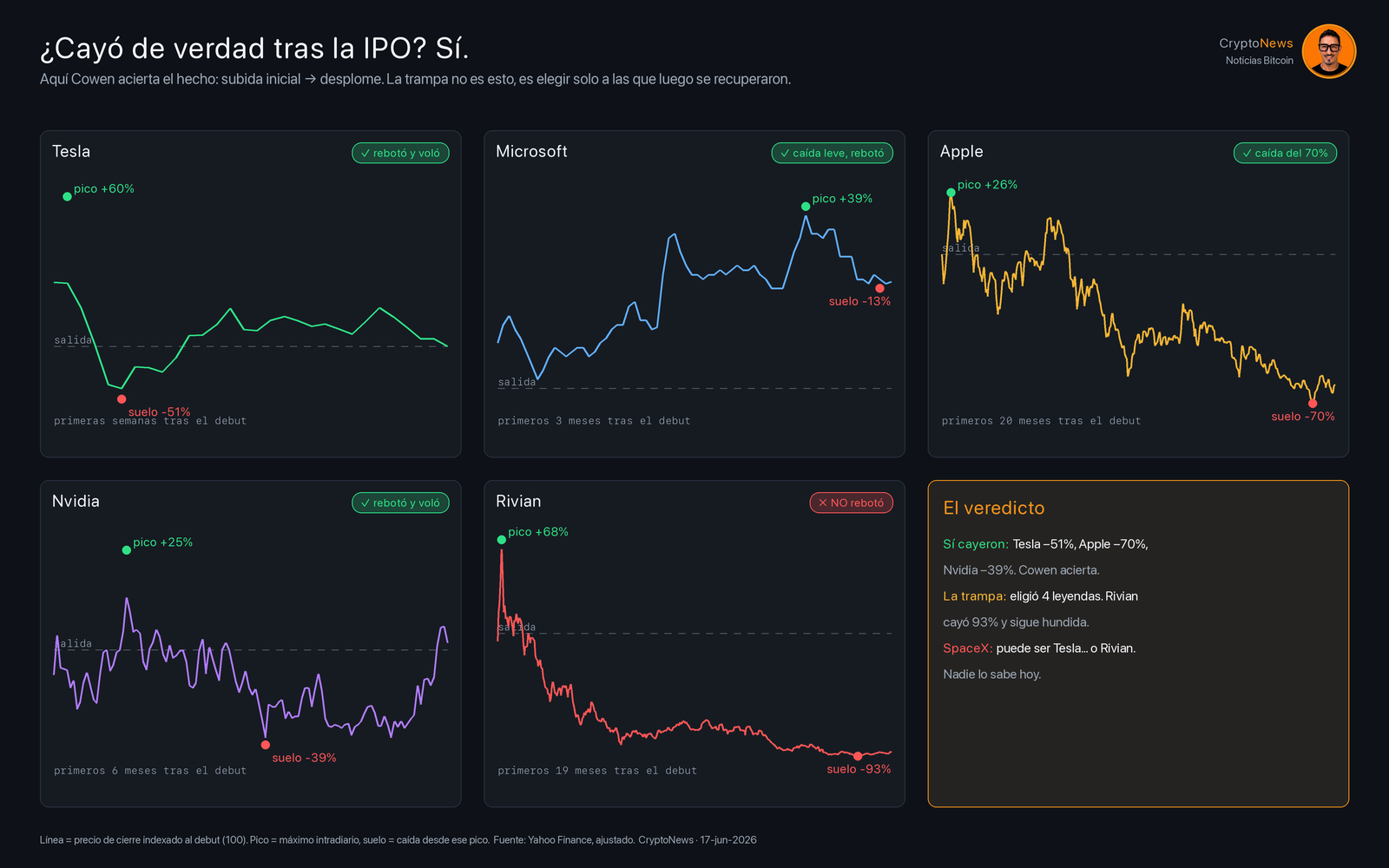Click the 'pico +68%' label in Rivian chart
This screenshot has width=1389, height=868.
(x=538, y=532)
